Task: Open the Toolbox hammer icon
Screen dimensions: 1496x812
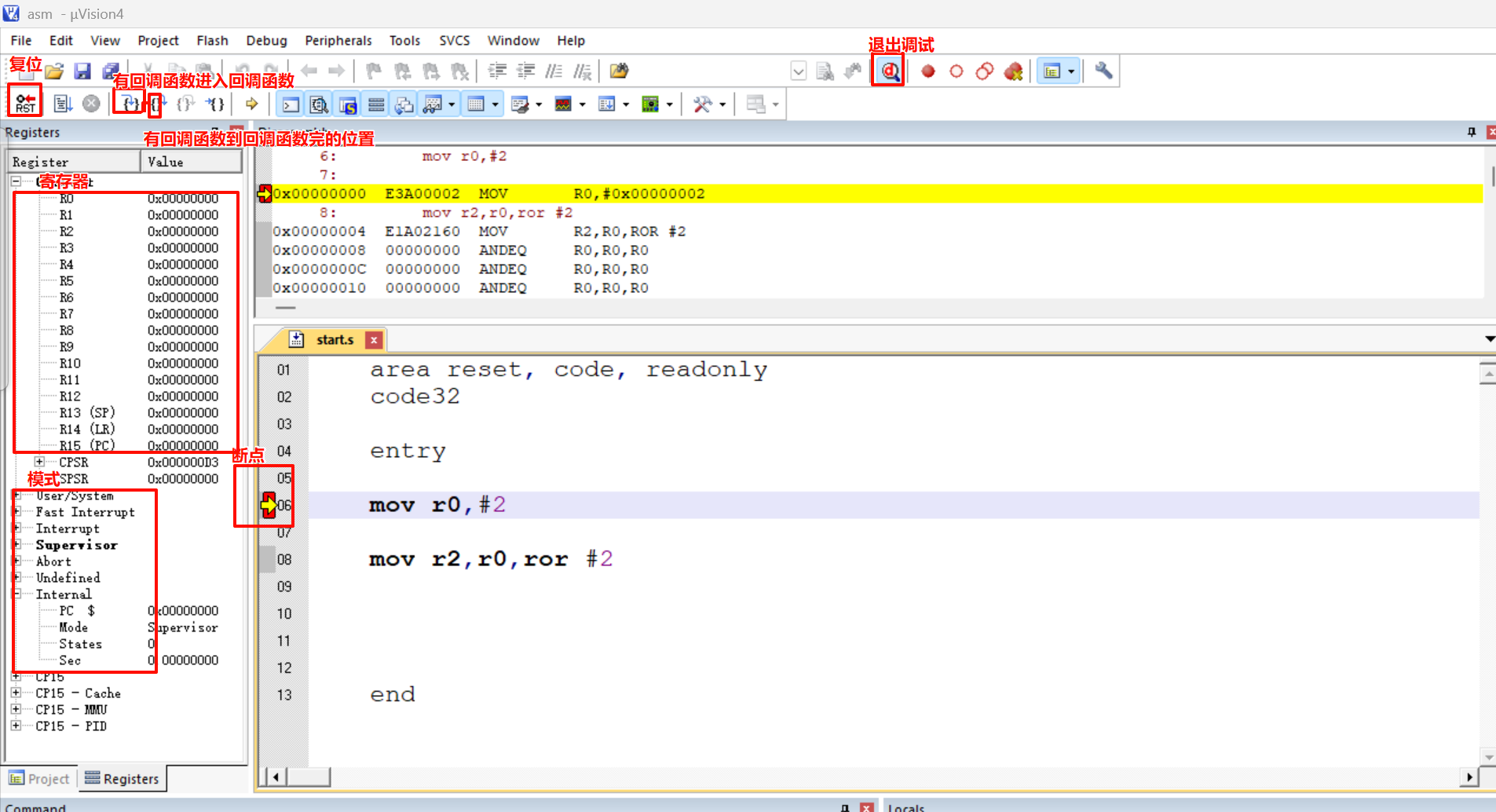Action: point(702,104)
